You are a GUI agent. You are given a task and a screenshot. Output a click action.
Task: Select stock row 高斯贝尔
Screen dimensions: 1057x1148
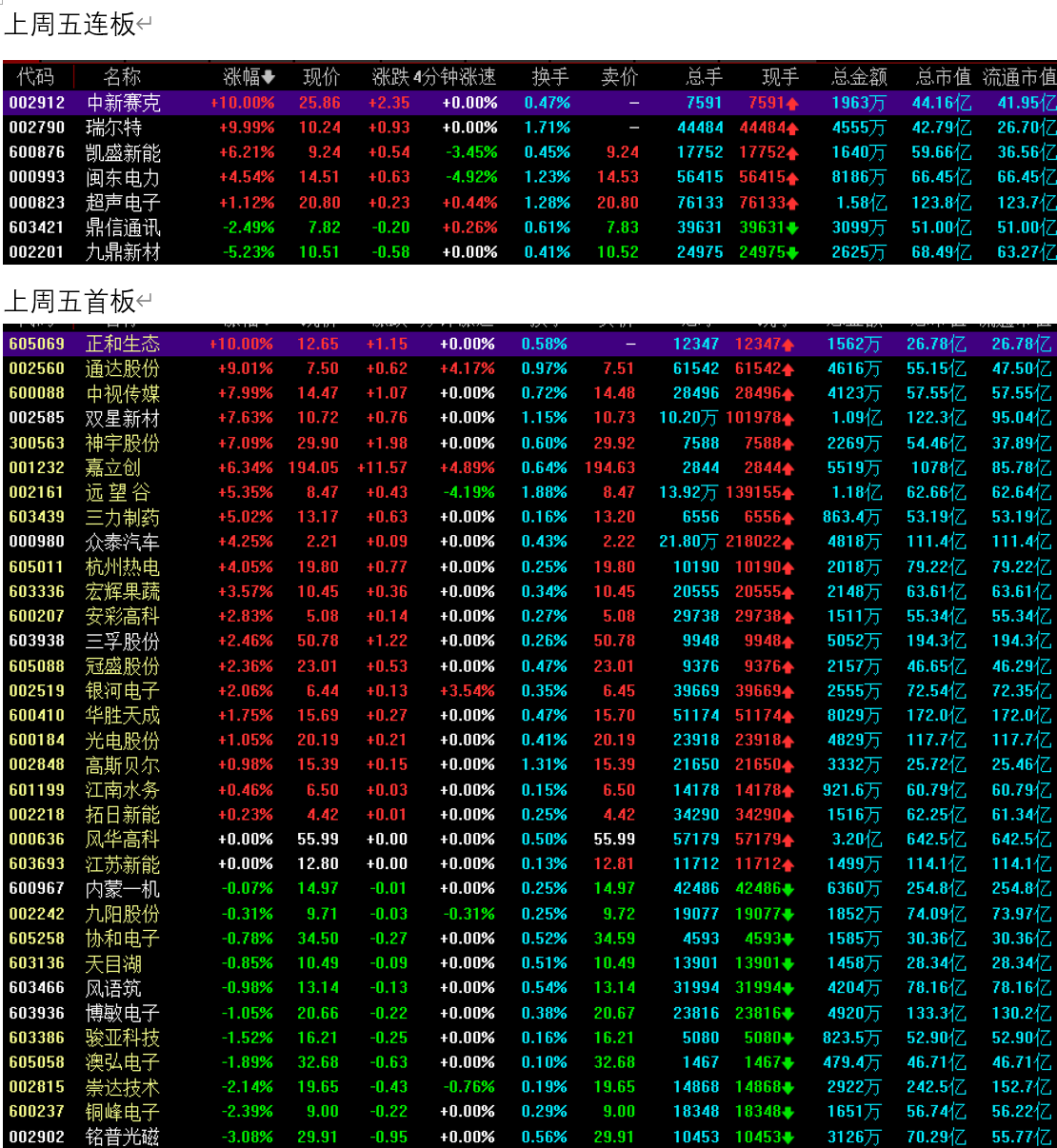click(x=529, y=765)
